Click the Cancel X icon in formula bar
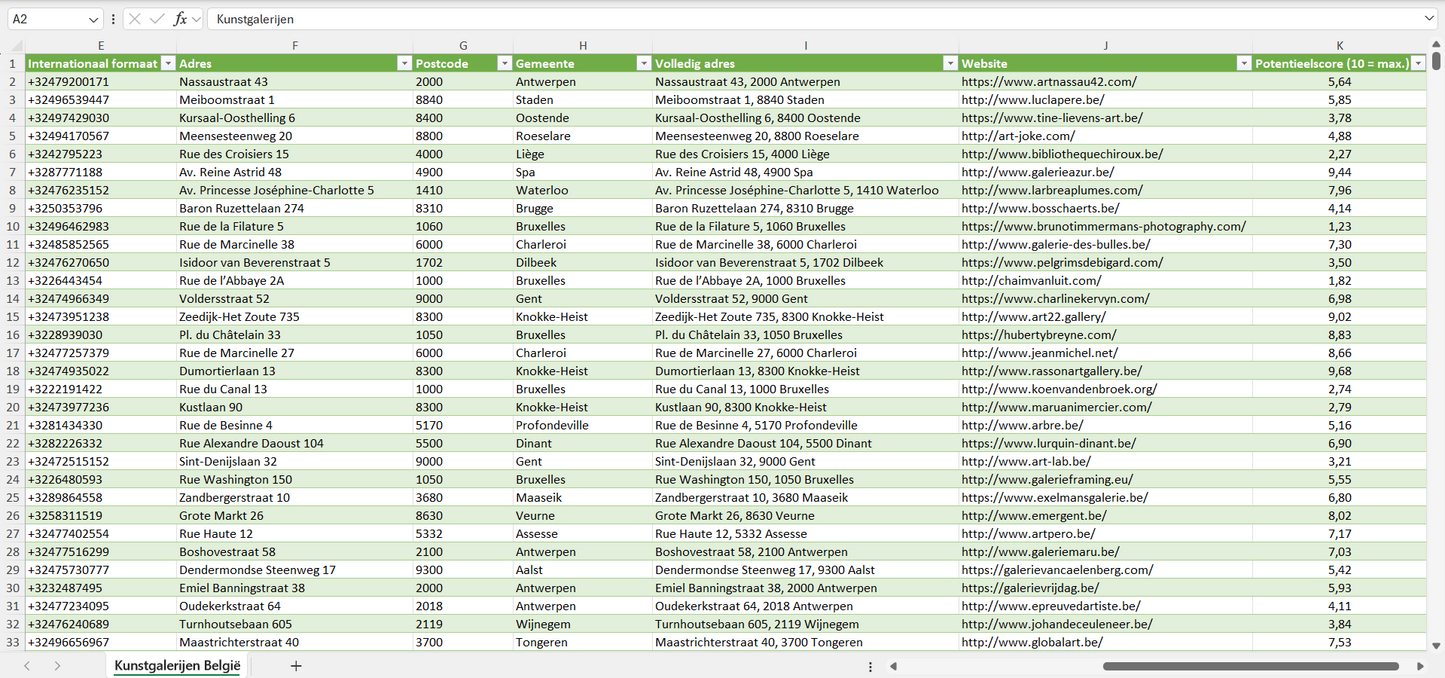This screenshot has width=1445, height=678. pyautogui.click(x=135, y=19)
